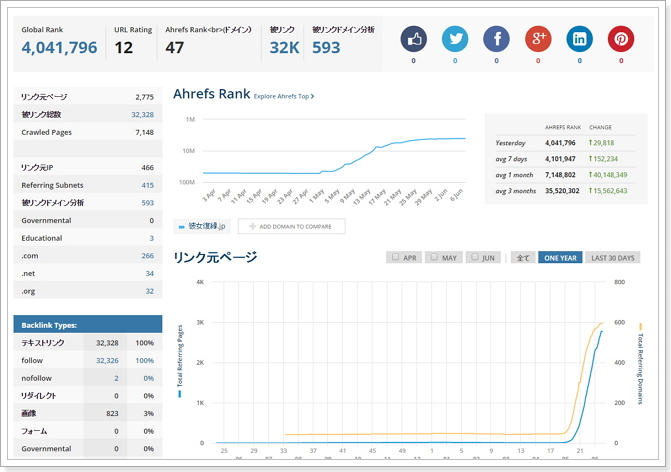Select the 全て time range tab

click(523, 258)
